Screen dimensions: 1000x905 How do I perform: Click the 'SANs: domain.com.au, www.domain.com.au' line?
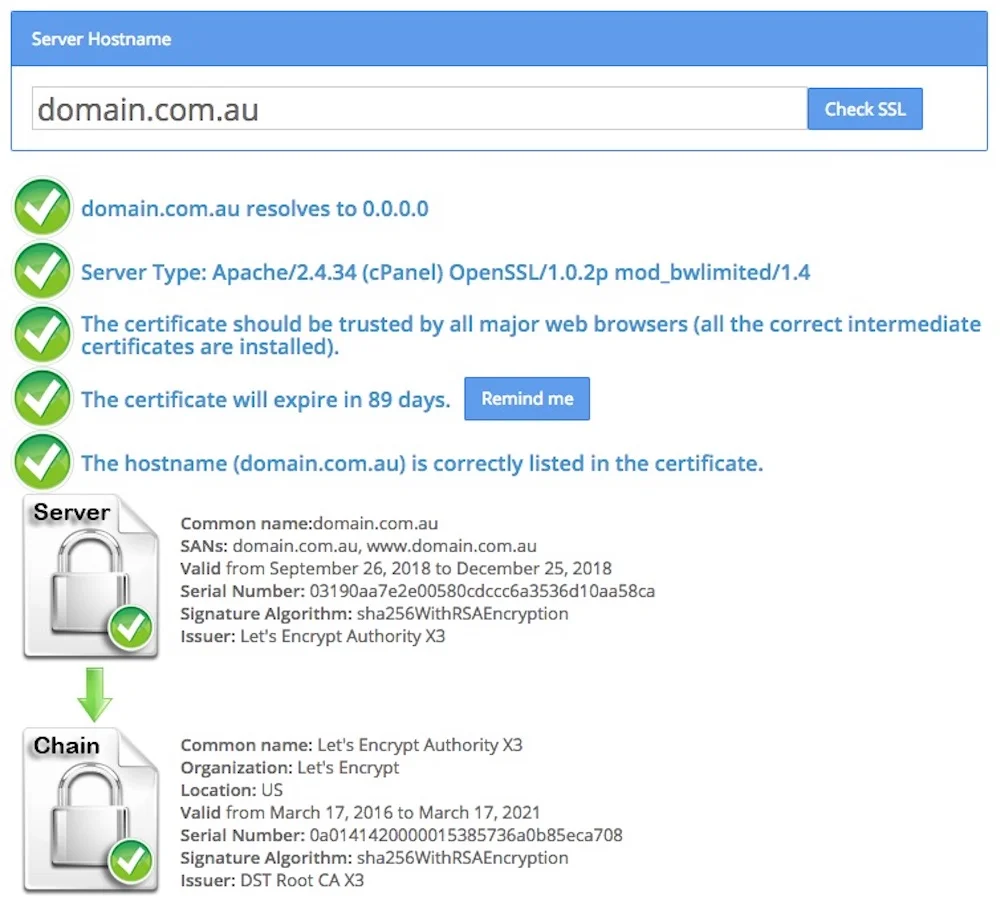coord(358,547)
